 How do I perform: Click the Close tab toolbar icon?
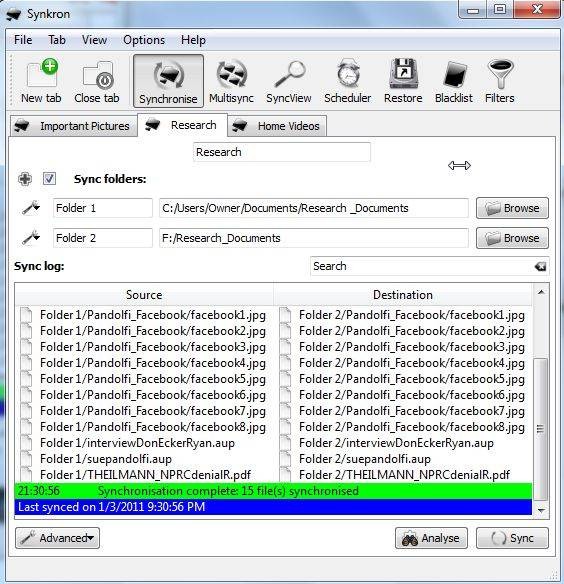97,81
